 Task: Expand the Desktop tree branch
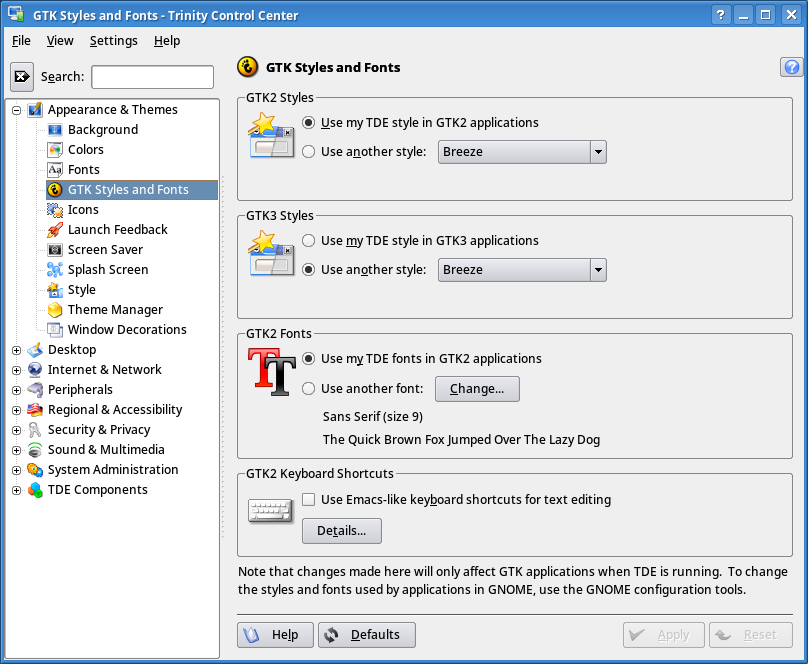[x=15, y=350]
